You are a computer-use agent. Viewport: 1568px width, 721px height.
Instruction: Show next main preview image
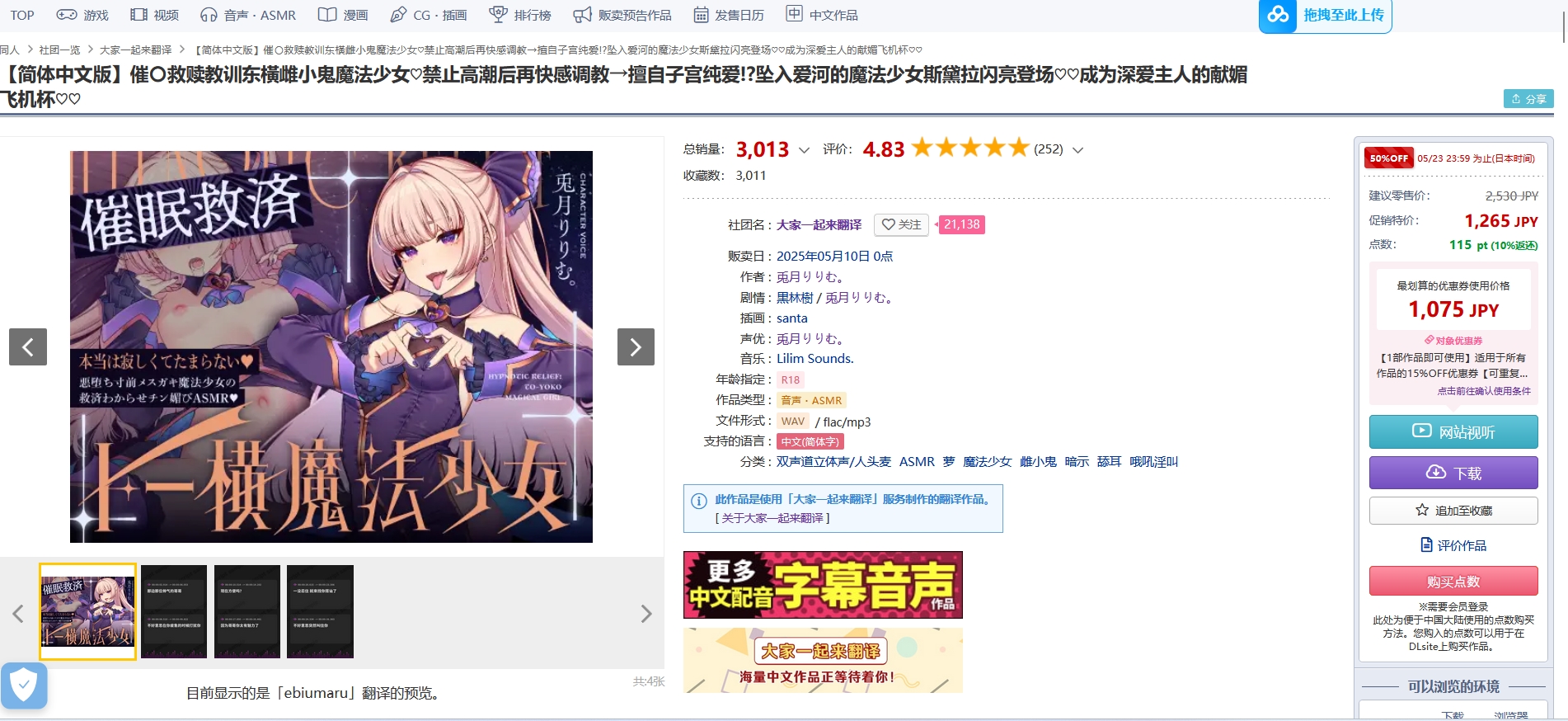coord(636,346)
